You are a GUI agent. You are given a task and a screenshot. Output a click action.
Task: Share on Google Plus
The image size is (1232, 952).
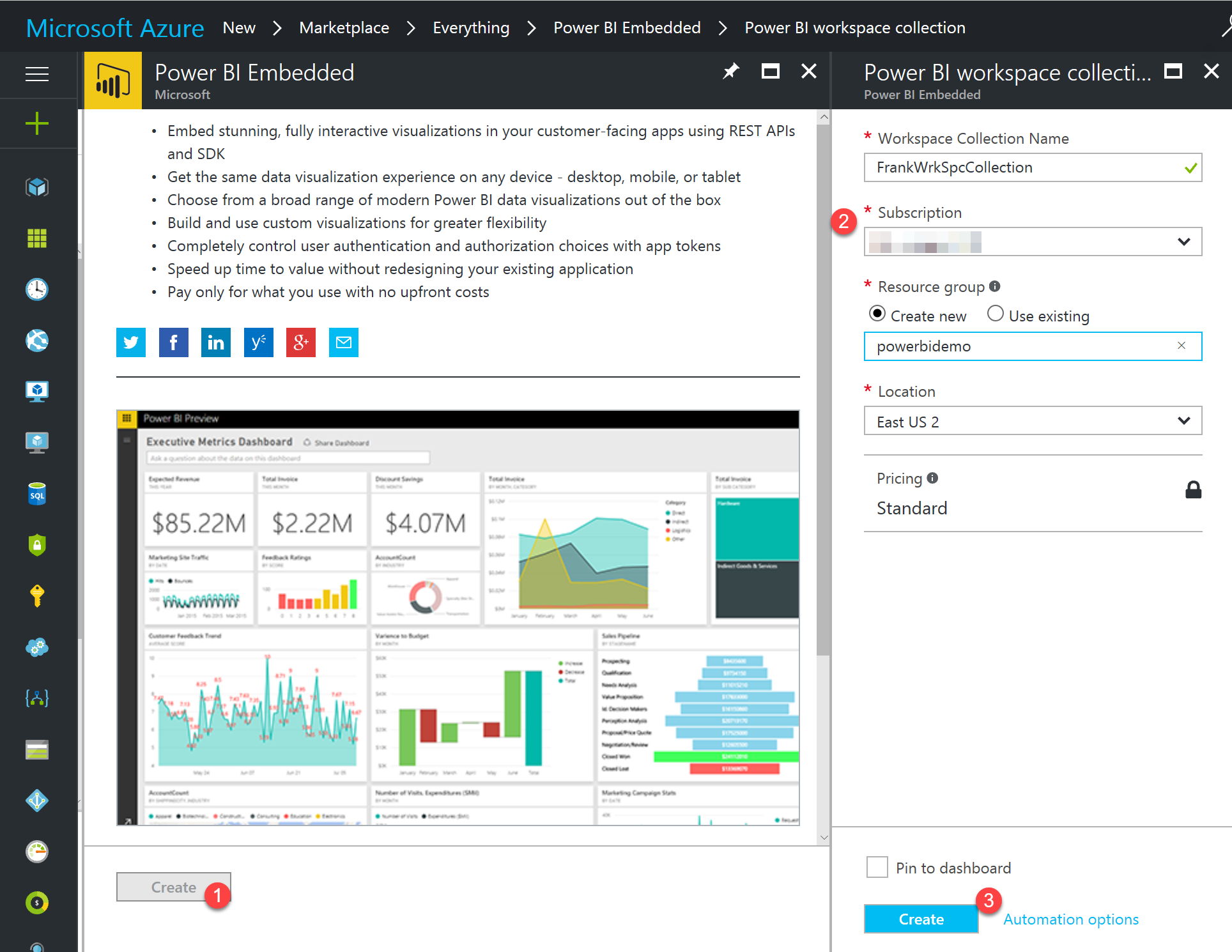click(301, 342)
